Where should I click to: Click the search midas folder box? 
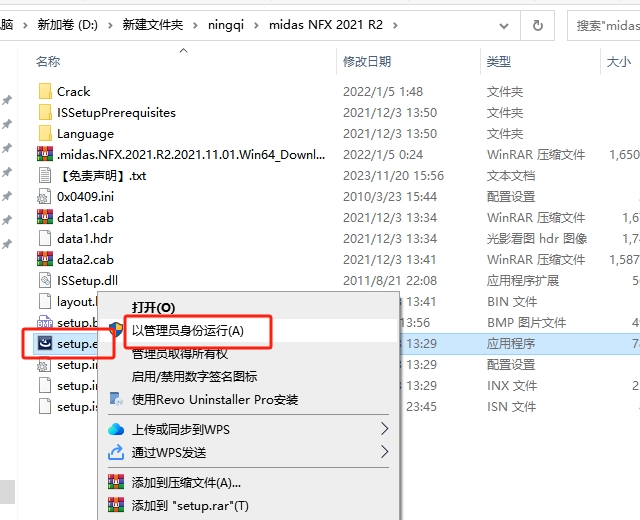(x=604, y=26)
